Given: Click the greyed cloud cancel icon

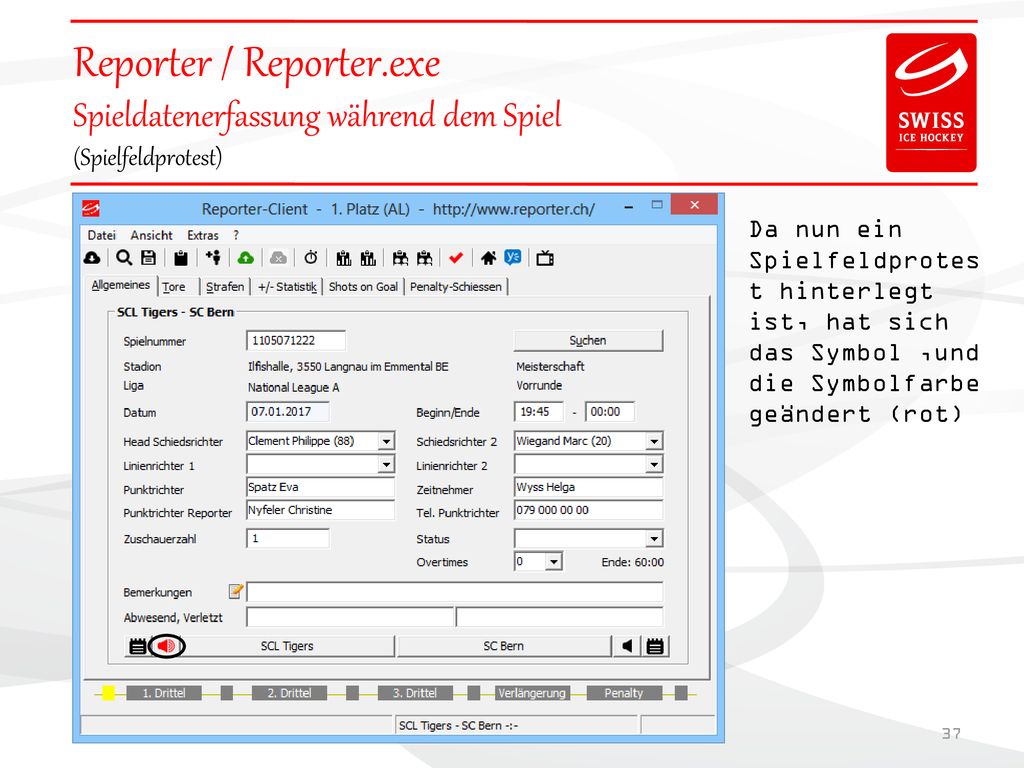Looking at the screenshot, I should pos(278,259).
